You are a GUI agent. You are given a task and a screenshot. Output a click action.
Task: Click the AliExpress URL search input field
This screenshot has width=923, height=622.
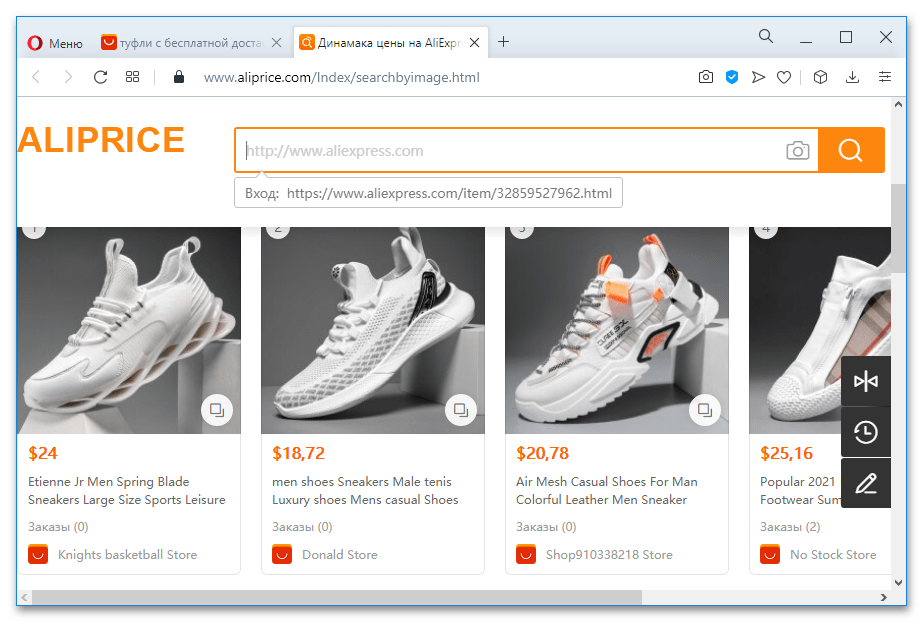(x=510, y=151)
